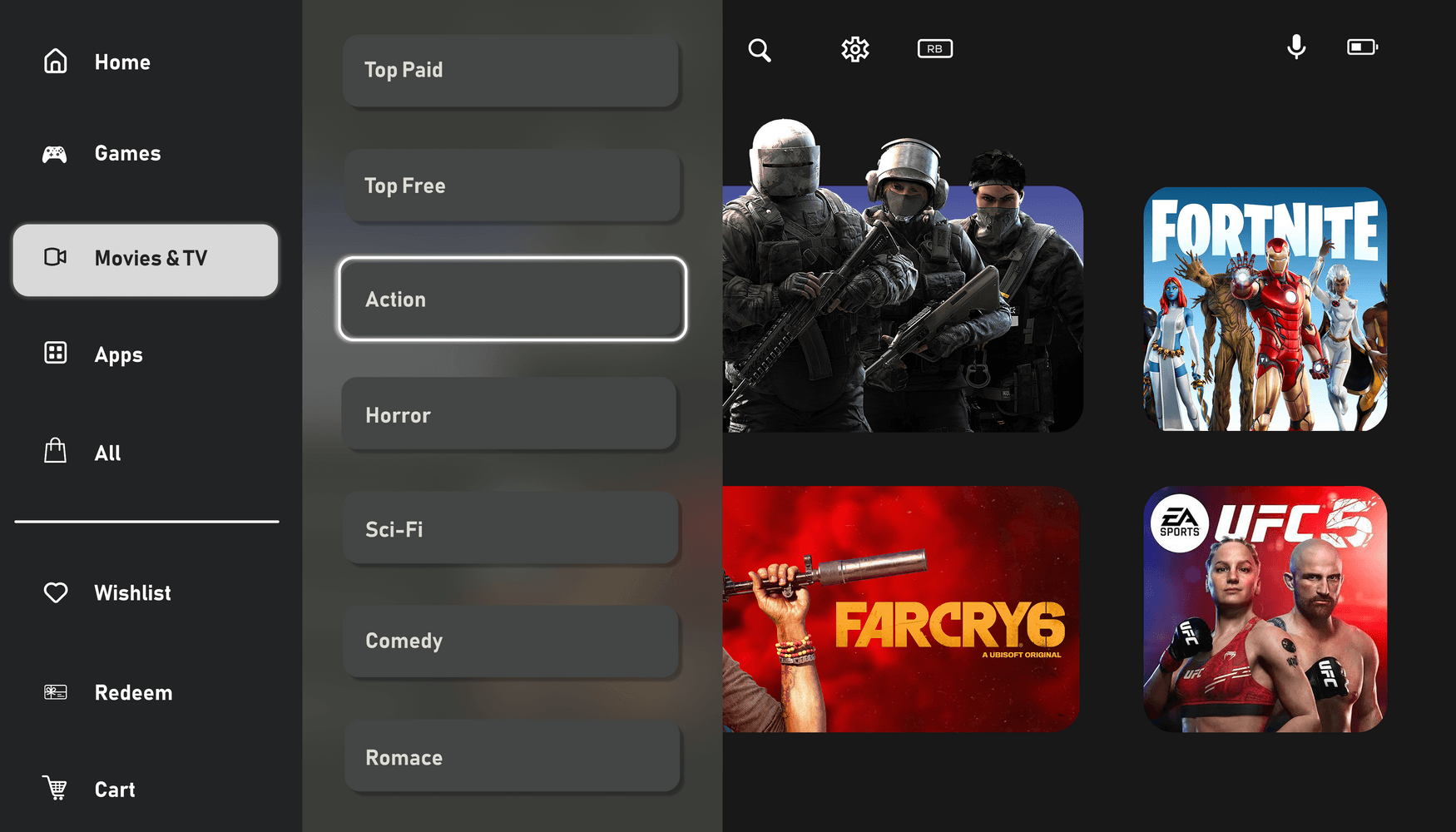This screenshot has height=832, width=1456.
Task: Click the All shopping bag icon
Action: pos(56,450)
